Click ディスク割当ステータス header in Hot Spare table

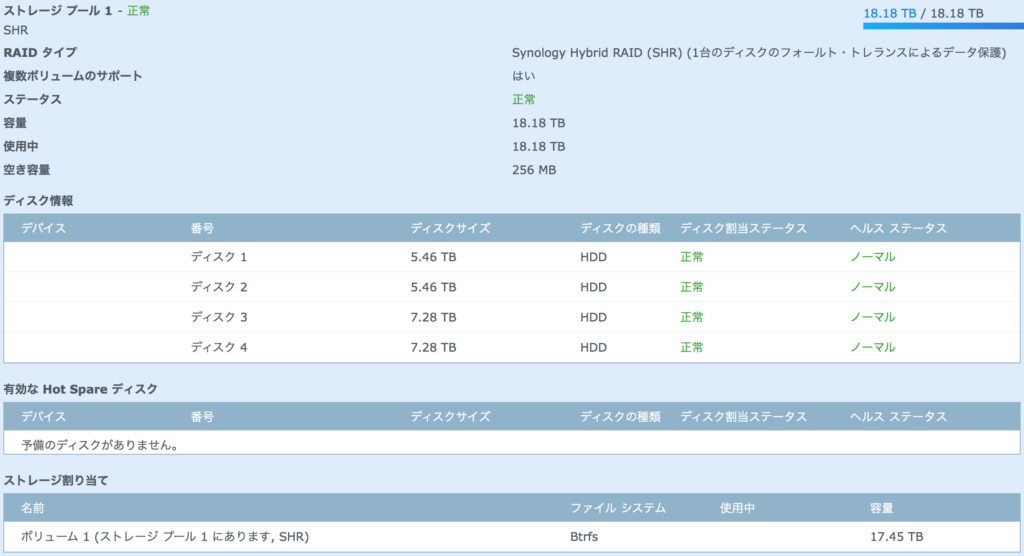coord(743,416)
